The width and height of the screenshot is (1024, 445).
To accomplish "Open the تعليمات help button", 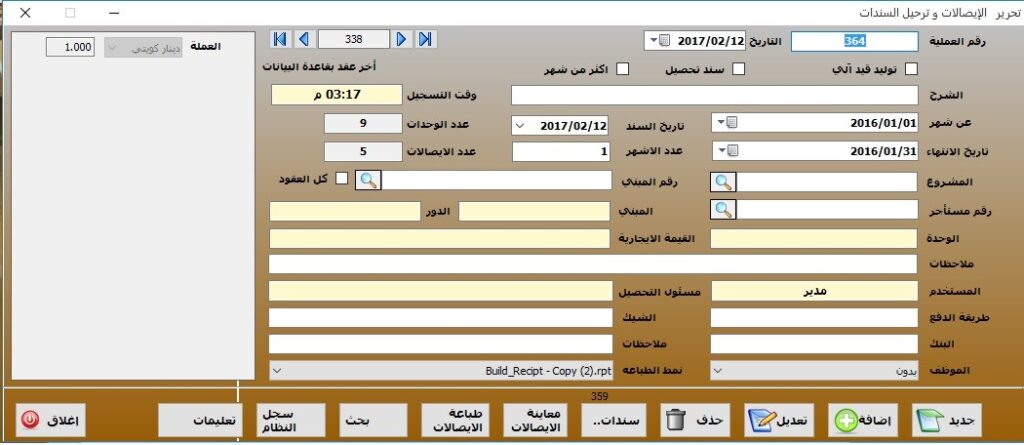I will tap(200, 420).
